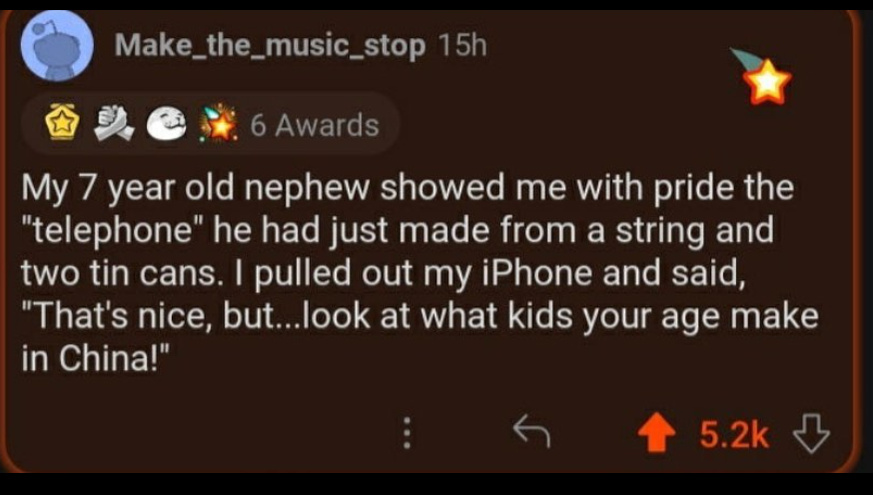Open the Make_the_music_stop user profile
Image resolution: width=873 pixels, height=495 pixels.
pos(269,46)
